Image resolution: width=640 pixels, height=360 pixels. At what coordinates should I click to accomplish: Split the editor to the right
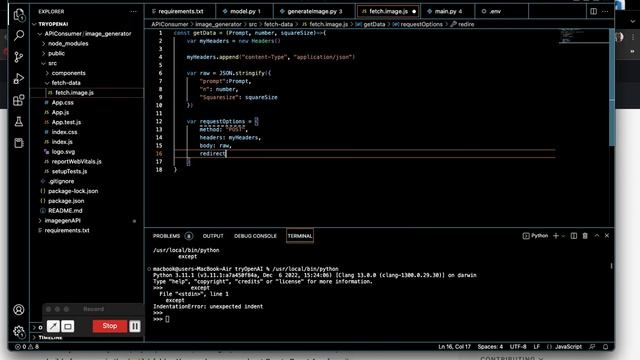(x=593, y=11)
